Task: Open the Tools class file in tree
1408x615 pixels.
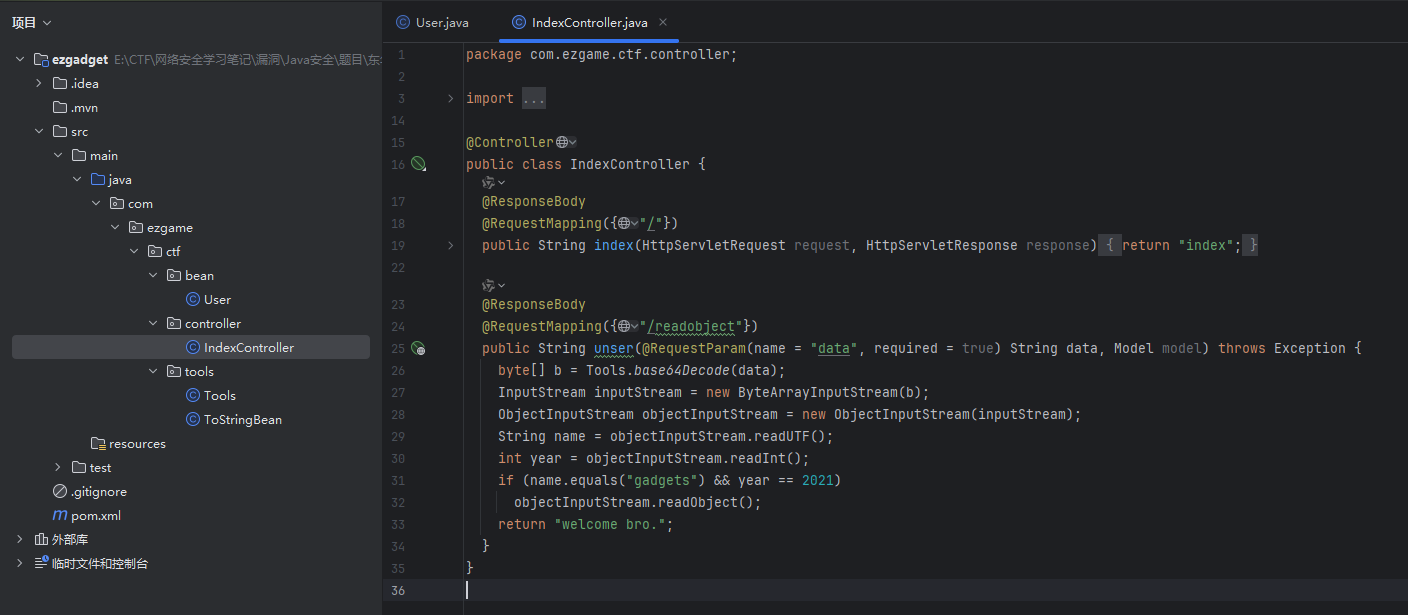Action: [219, 395]
